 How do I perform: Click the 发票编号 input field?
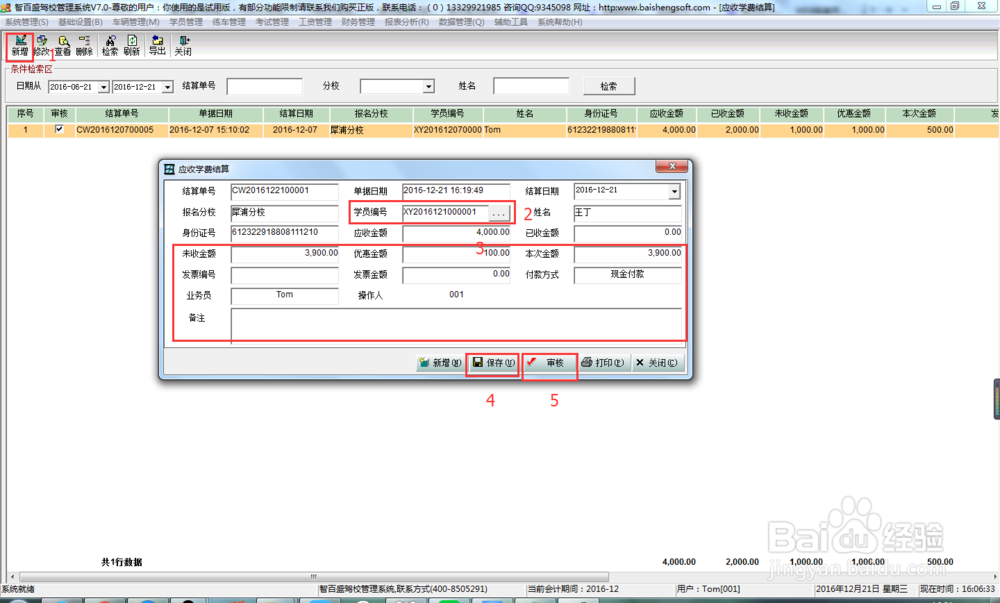[284, 275]
